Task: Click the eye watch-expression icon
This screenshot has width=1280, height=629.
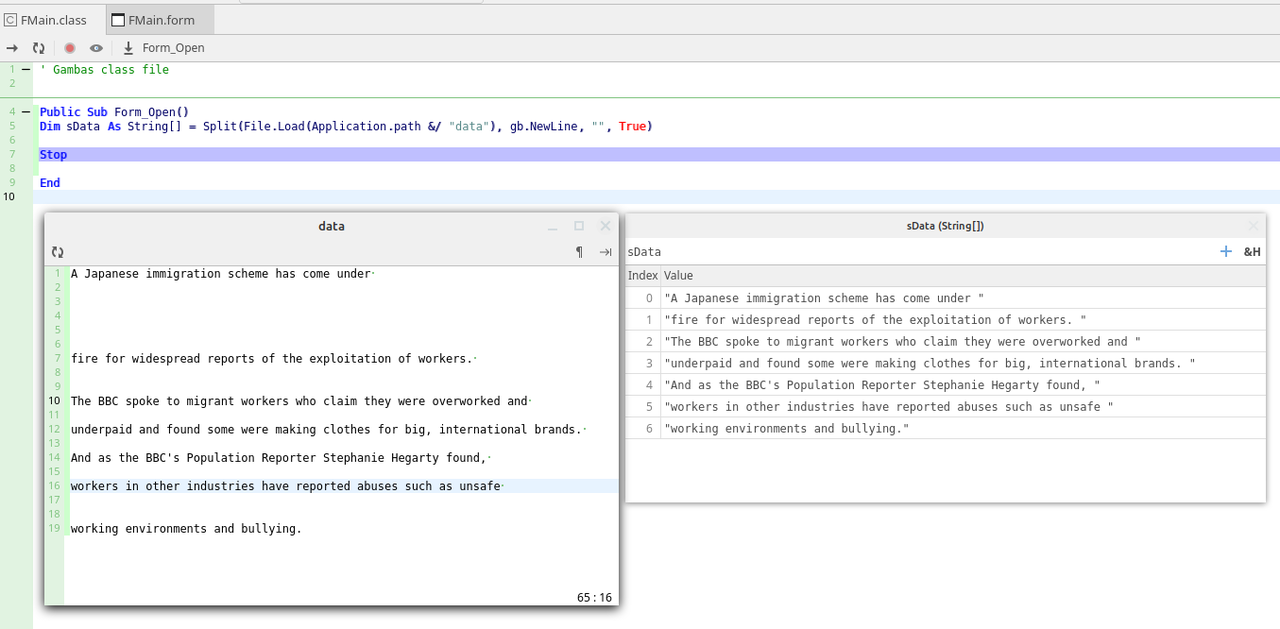Action: [x=96, y=48]
